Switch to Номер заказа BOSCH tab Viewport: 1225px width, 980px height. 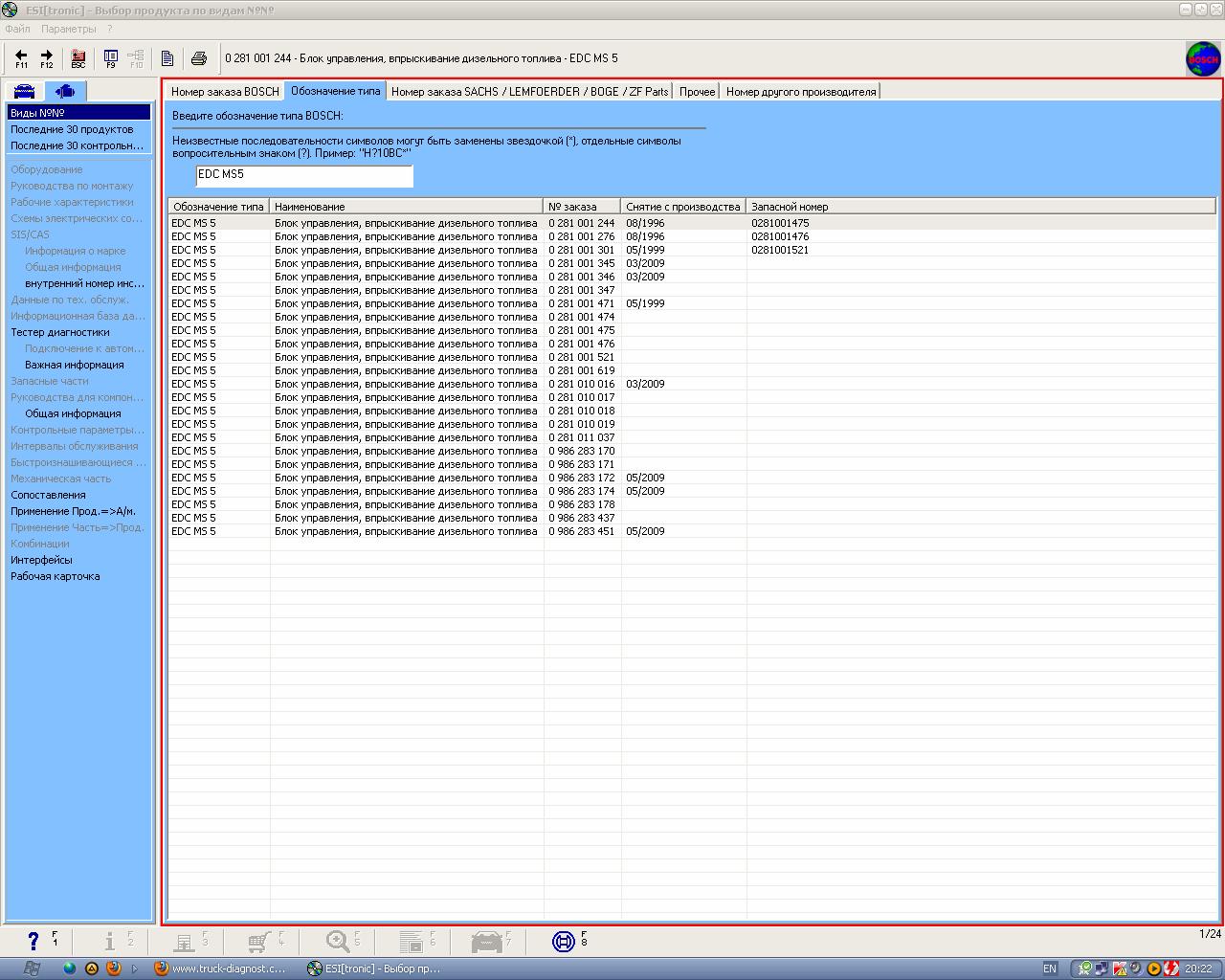pyautogui.click(x=225, y=92)
